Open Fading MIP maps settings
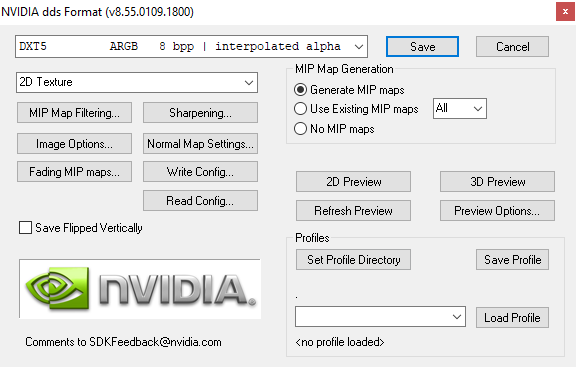This screenshot has height=367, width=576. coord(74,172)
